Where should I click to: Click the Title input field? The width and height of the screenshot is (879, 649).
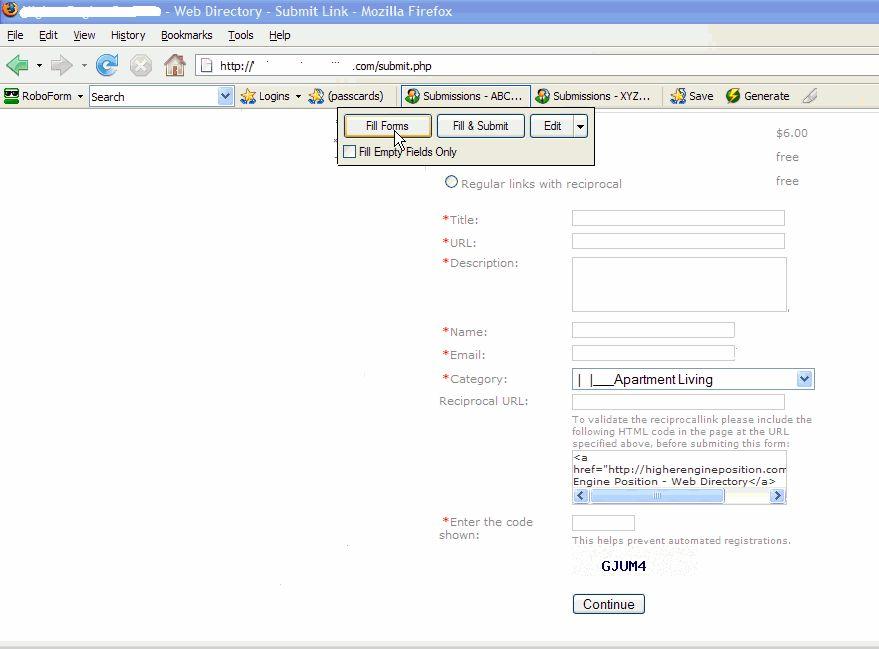coord(678,218)
